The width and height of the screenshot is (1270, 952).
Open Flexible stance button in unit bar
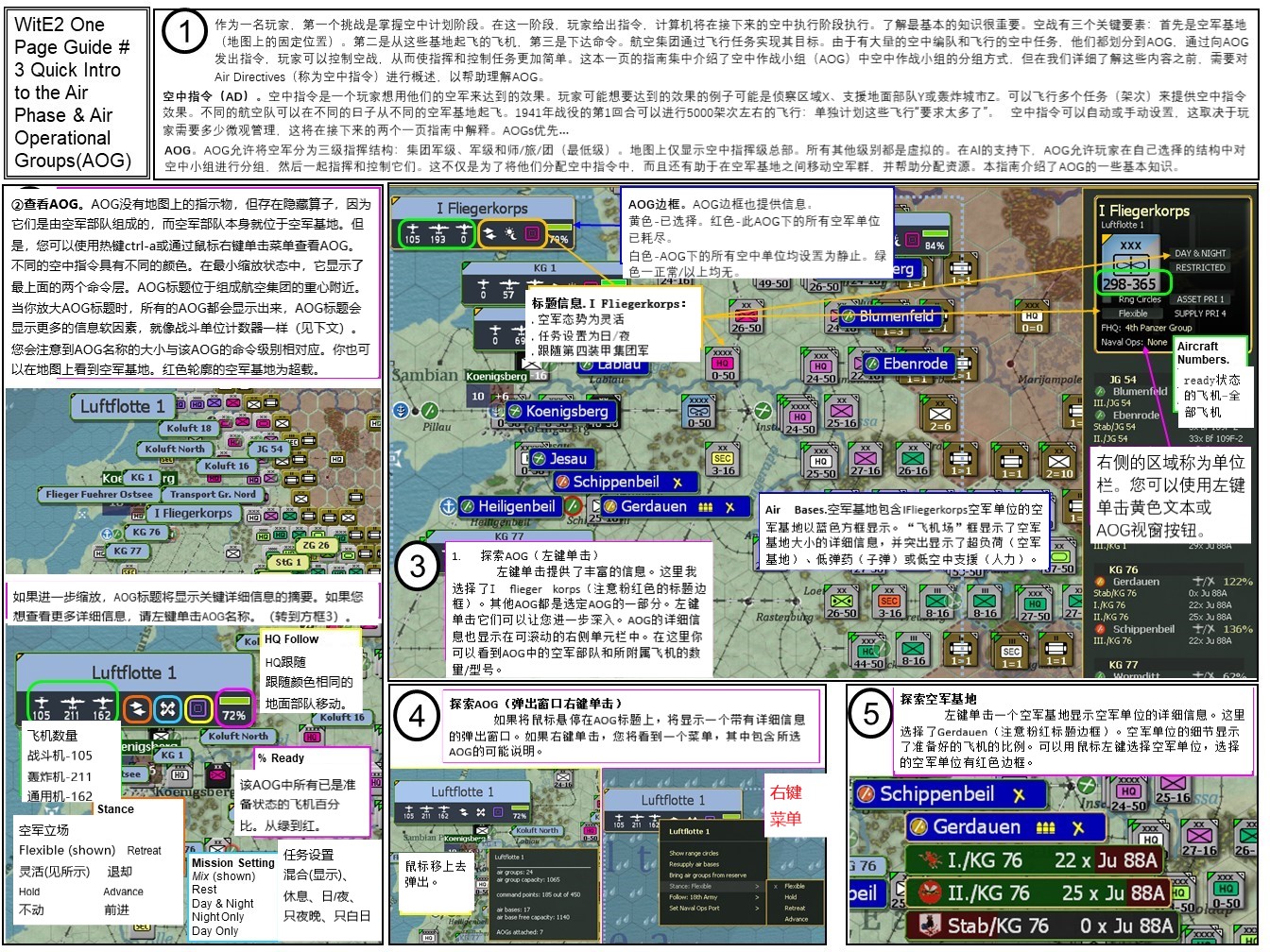coord(1133,314)
